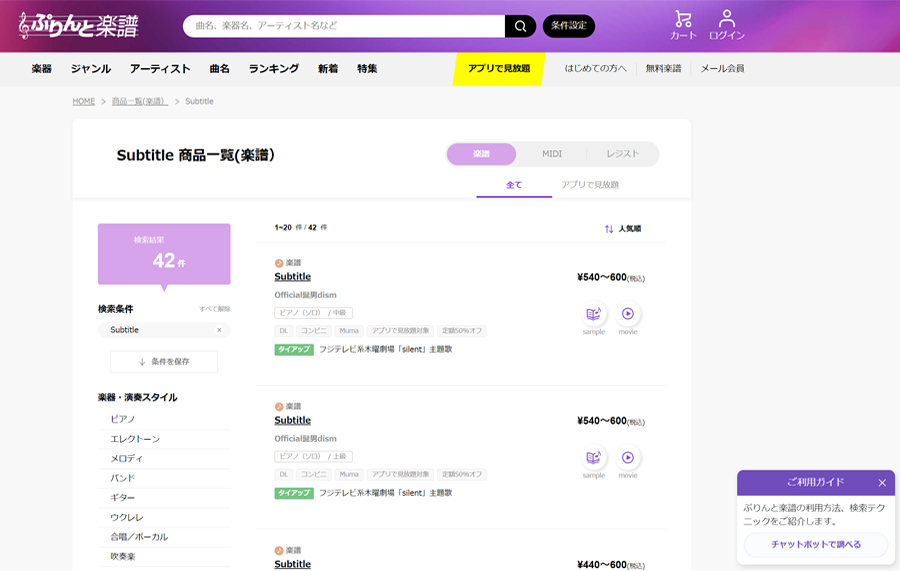This screenshot has height=571, width=900.
Task: Remove the Subtitle search condition tag
Action: [x=219, y=330]
